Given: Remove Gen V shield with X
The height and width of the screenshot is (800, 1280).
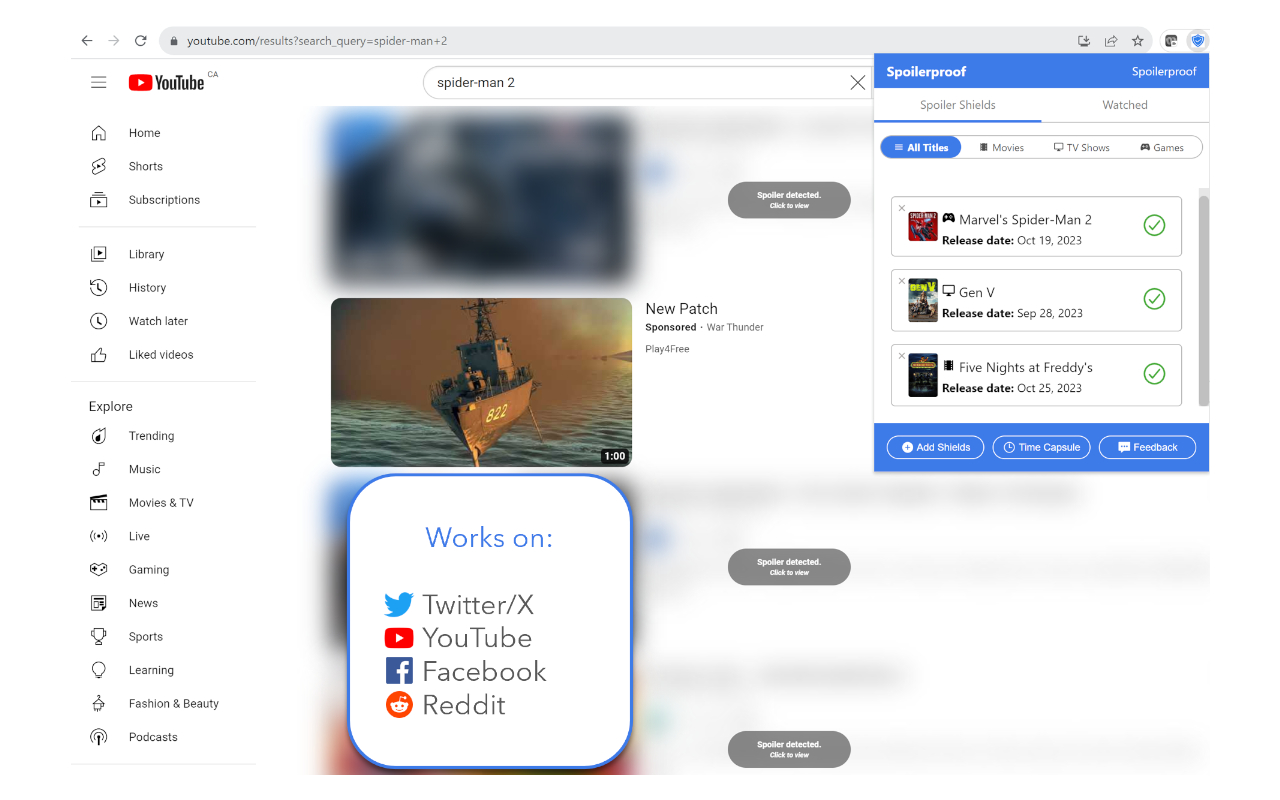Looking at the screenshot, I should [x=902, y=281].
